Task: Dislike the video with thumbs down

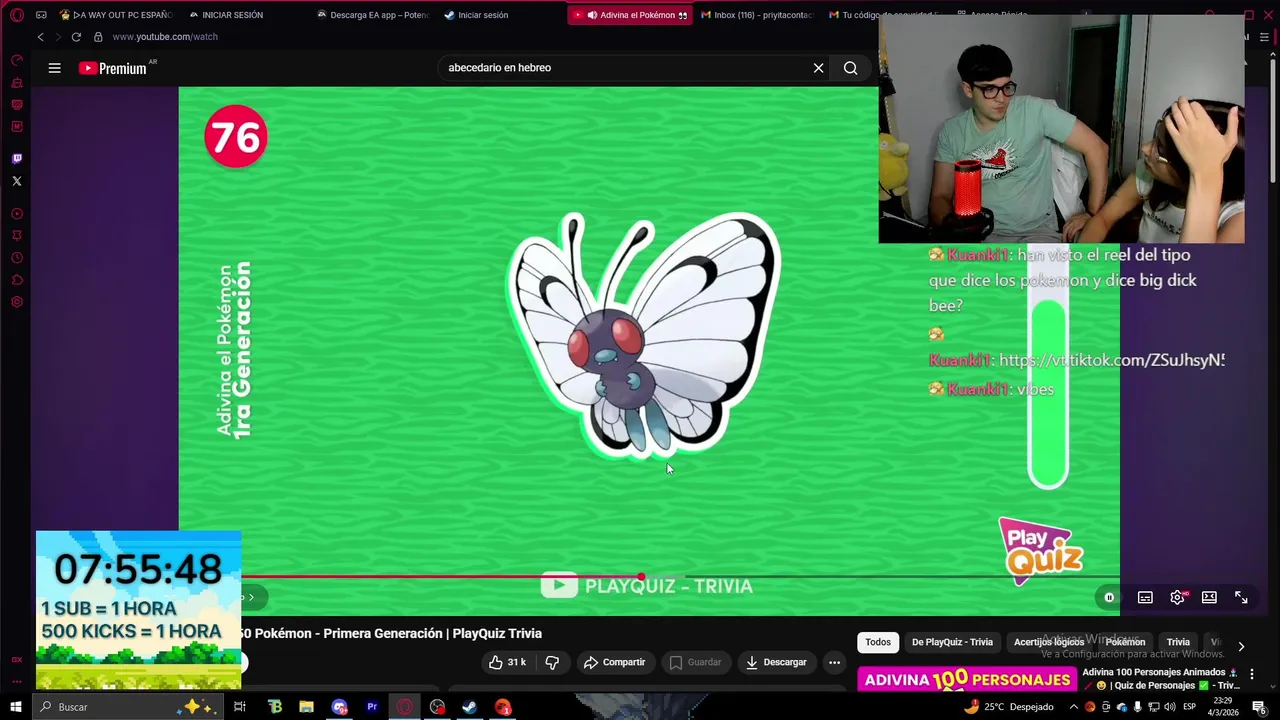Action: (x=552, y=662)
